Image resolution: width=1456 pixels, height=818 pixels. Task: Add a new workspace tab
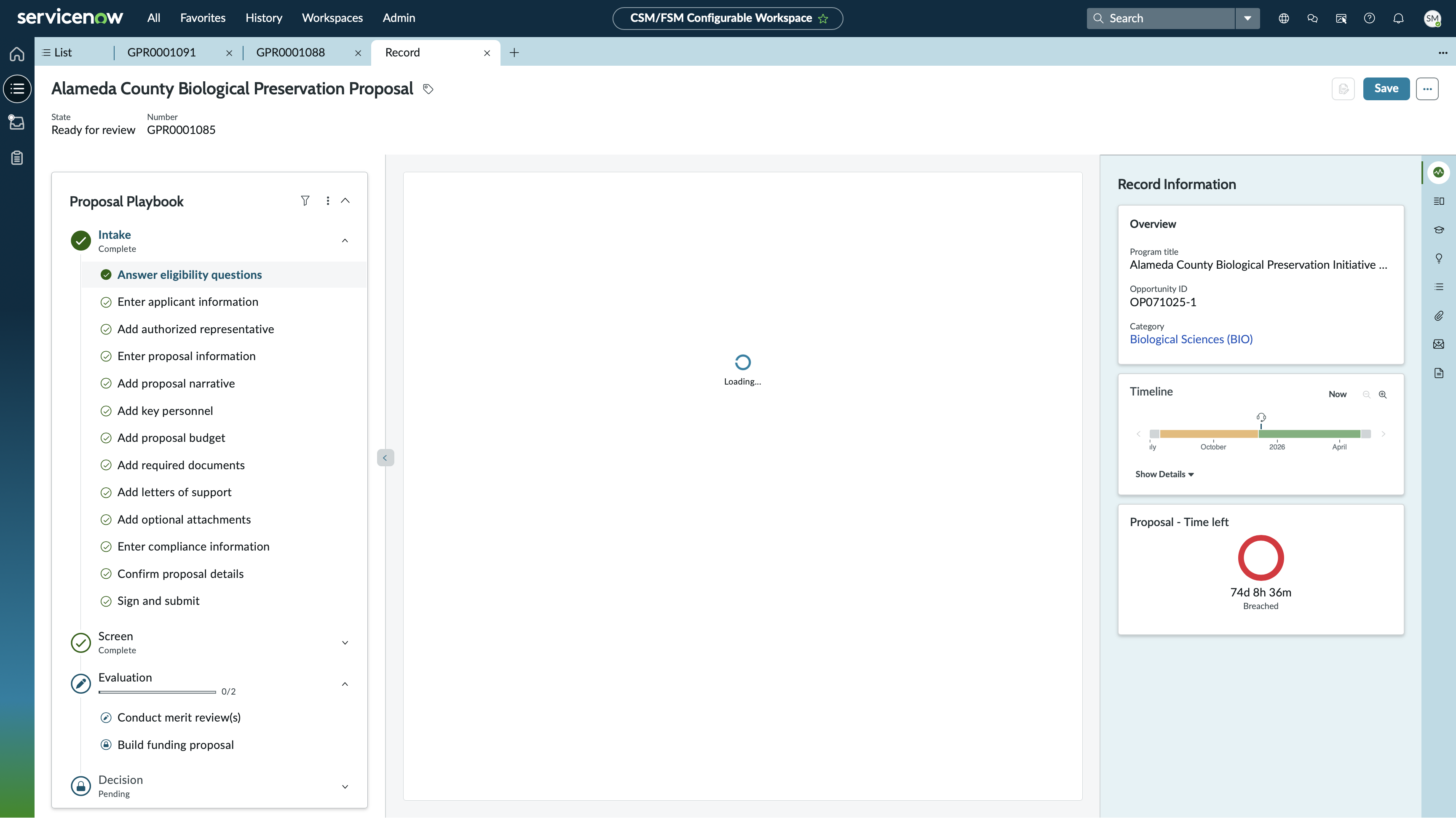[514, 53]
